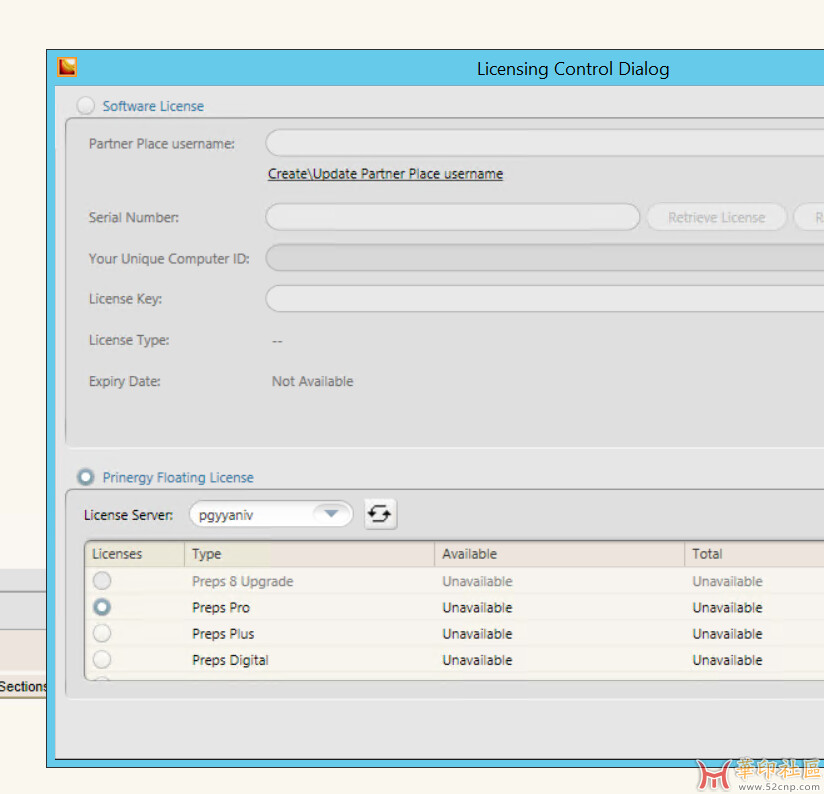Select the Software License radio button
The image size is (824, 794).
[86, 106]
